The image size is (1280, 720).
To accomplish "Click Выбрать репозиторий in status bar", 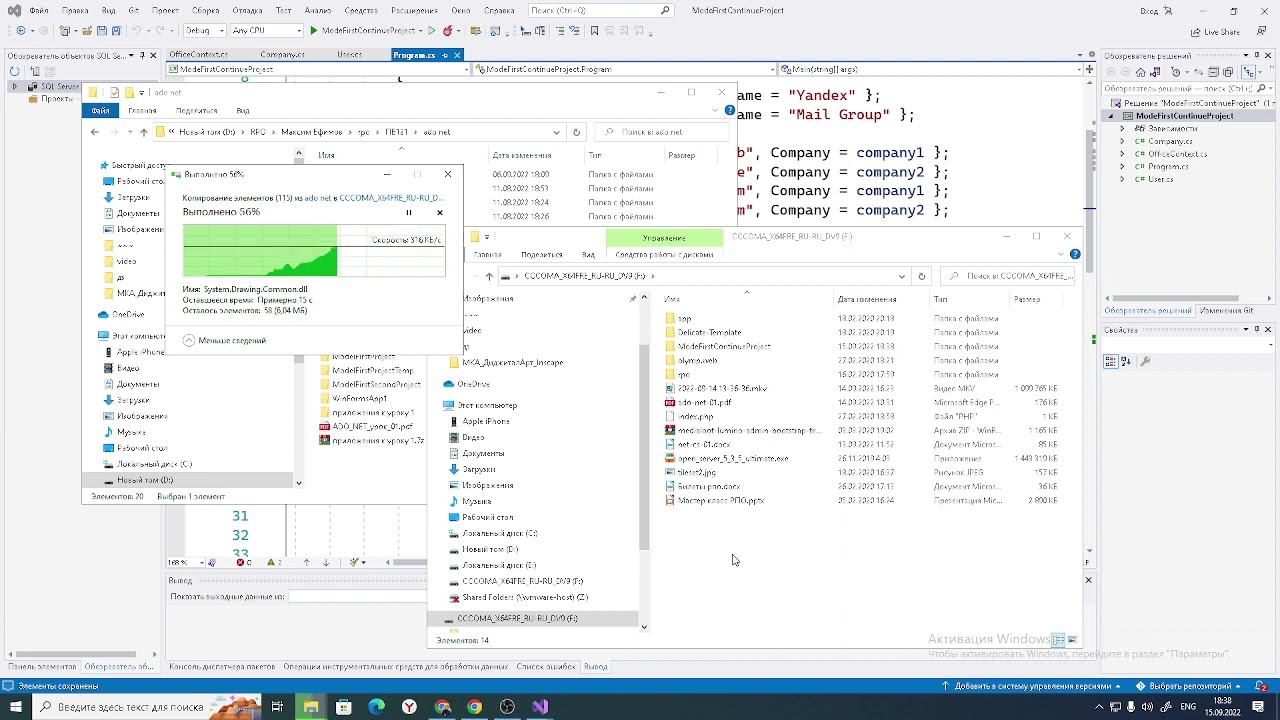I will 1188,687.
